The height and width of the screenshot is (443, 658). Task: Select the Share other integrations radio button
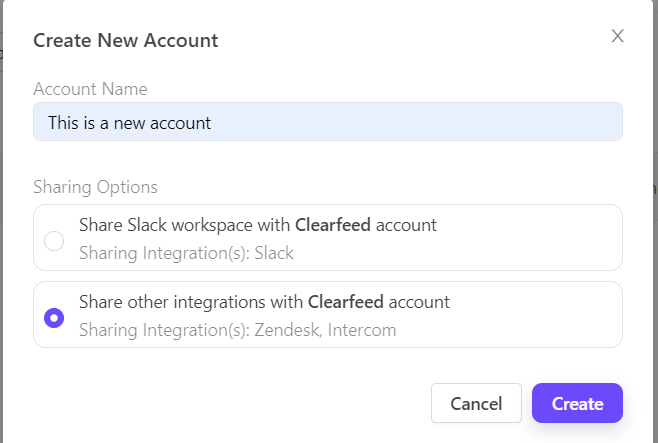coord(55,317)
